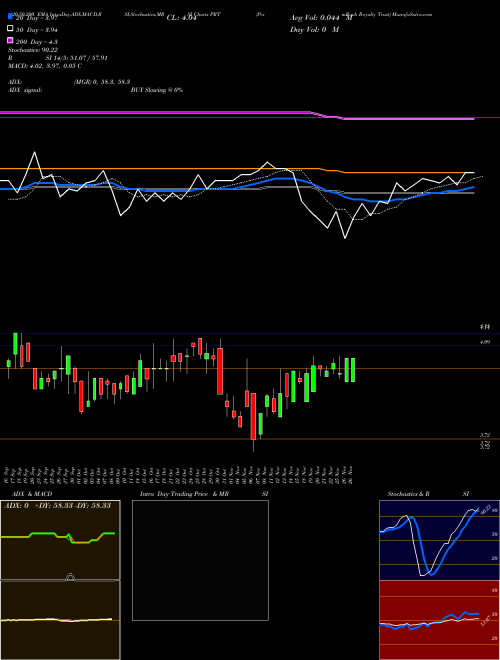500x660 pixels.
Task: Open the ADX green line panel
Action: tap(60, 540)
